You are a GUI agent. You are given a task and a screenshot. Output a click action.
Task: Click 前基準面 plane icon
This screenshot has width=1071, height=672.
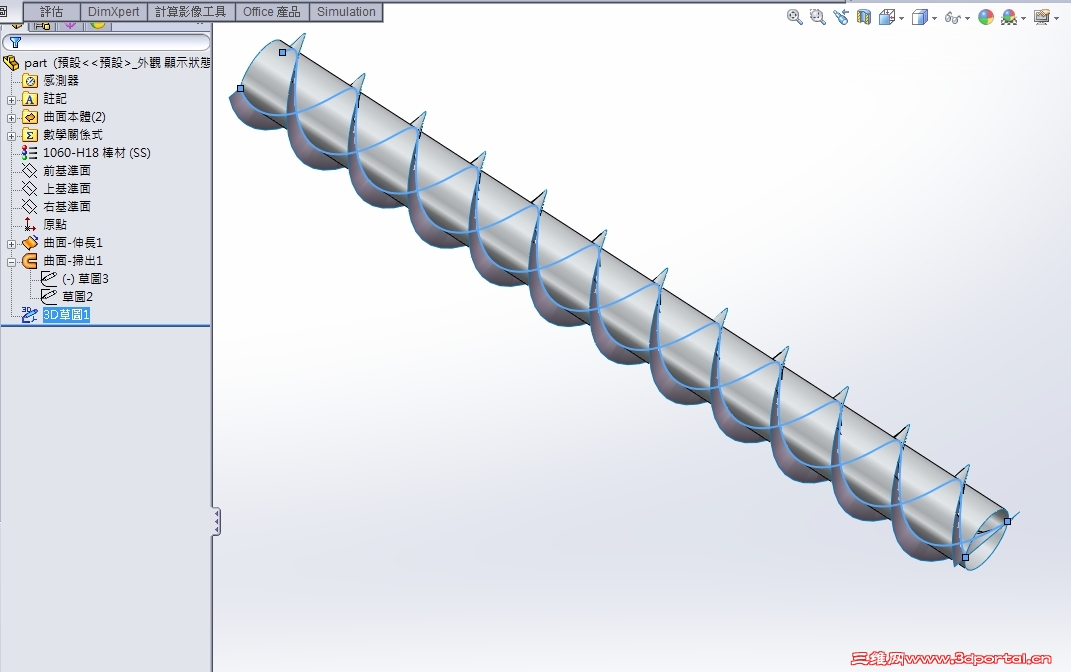[29, 171]
